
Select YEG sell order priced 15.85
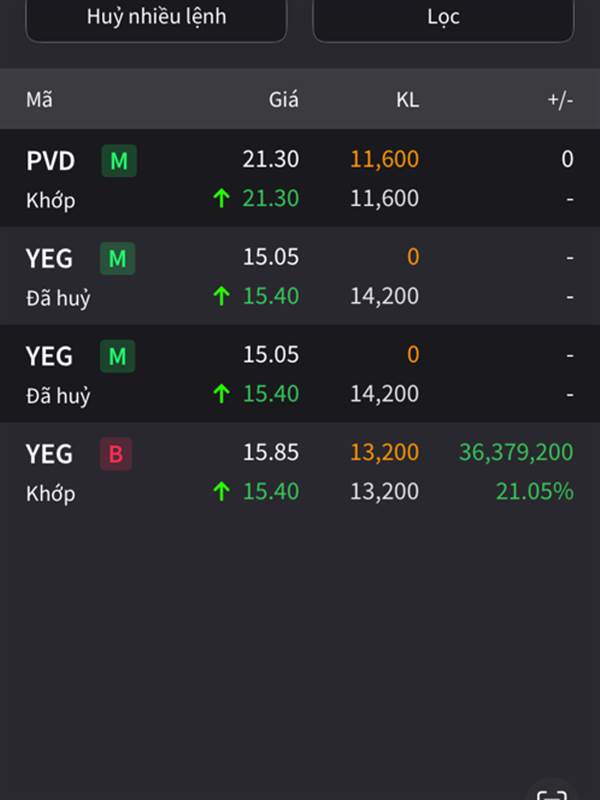point(300,471)
